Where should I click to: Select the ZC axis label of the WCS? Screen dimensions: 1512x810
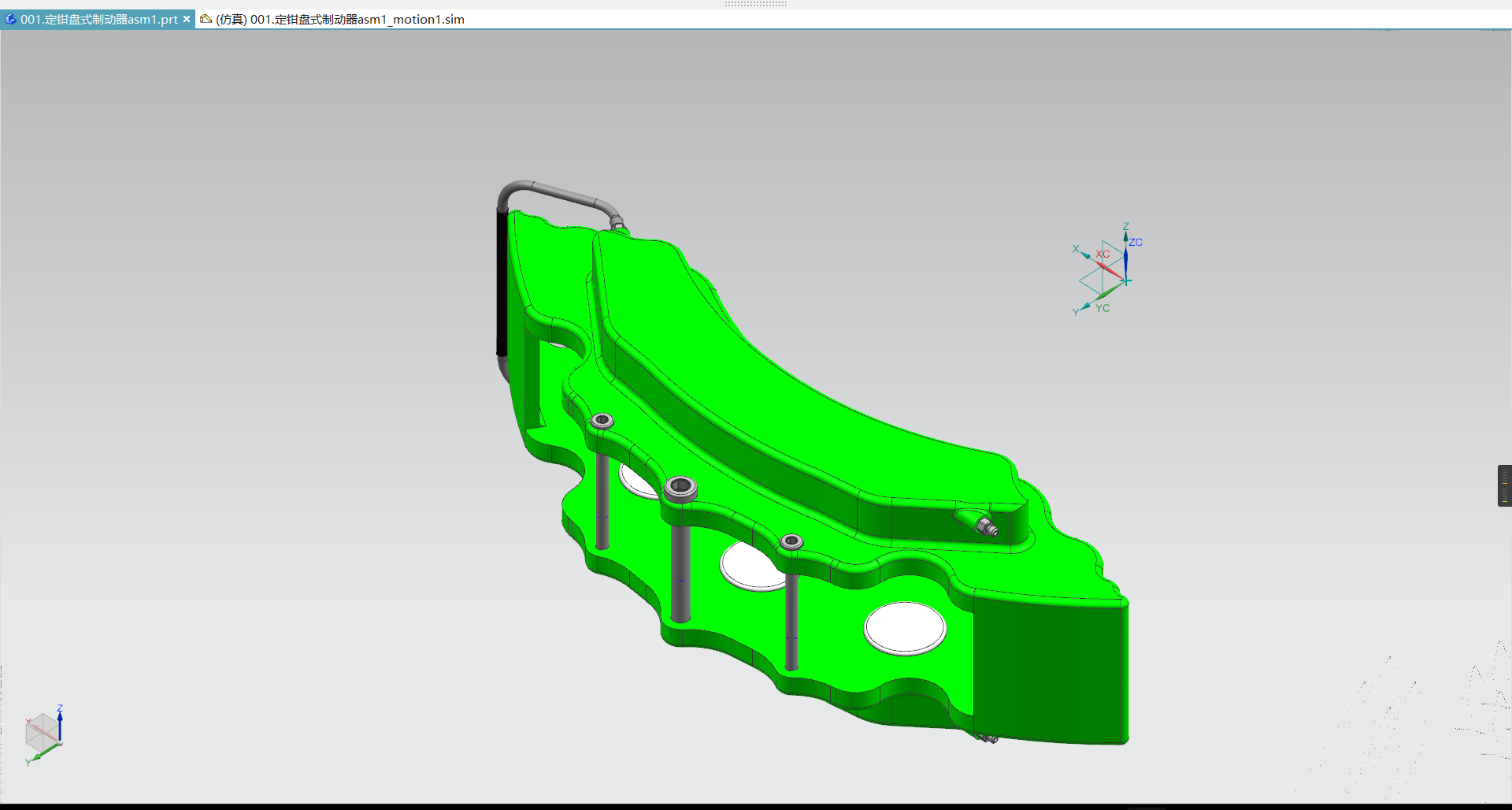tap(1136, 242)
